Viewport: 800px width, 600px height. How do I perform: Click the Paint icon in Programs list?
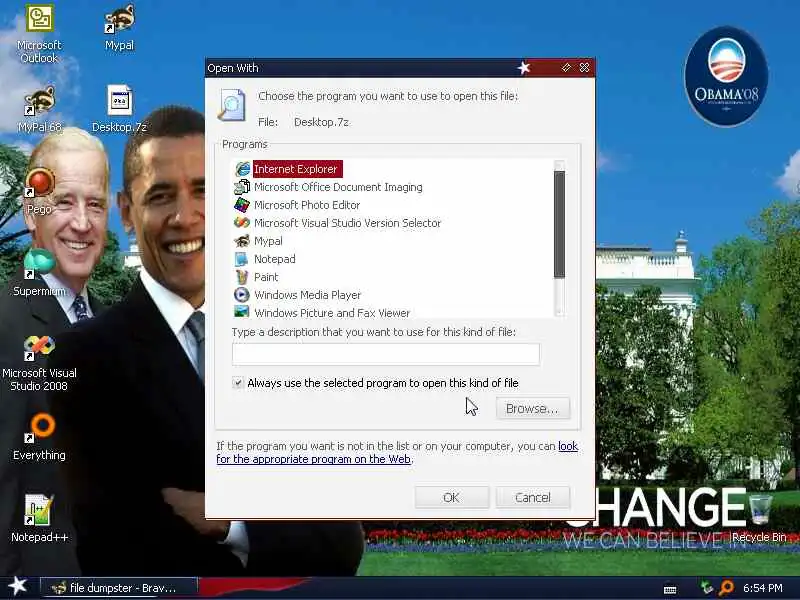click(242, 277)
